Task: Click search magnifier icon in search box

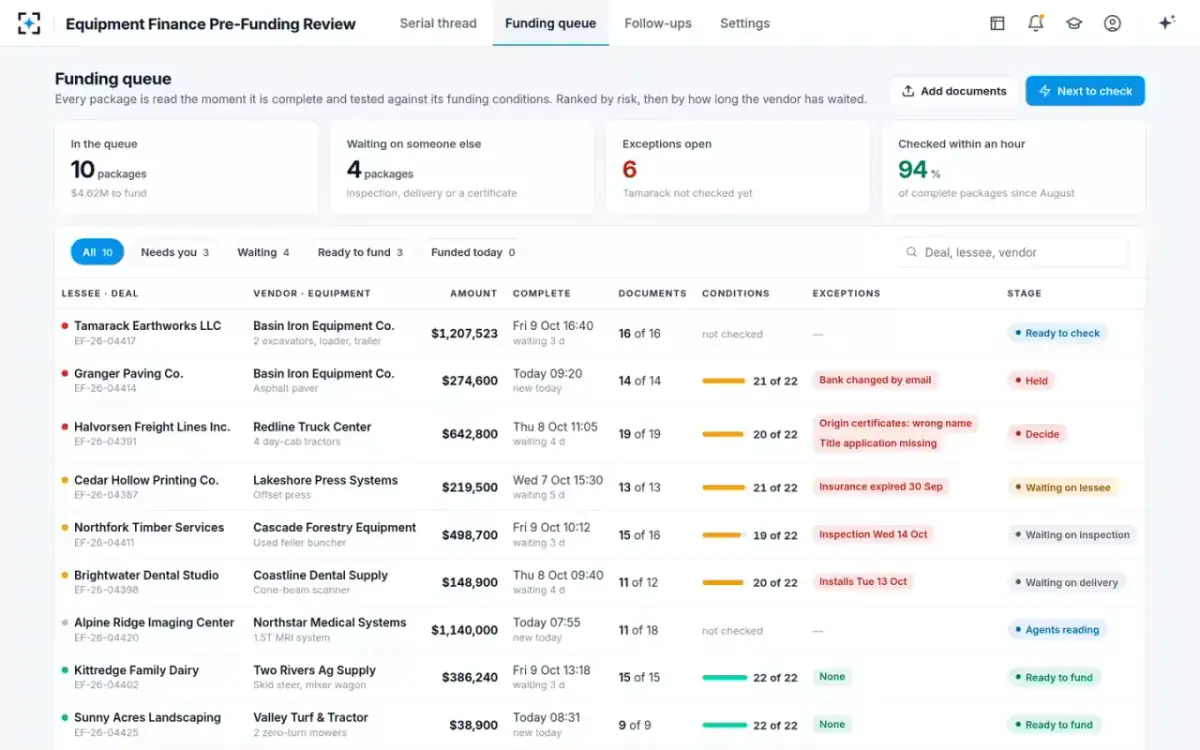Action: coord(911,253)
